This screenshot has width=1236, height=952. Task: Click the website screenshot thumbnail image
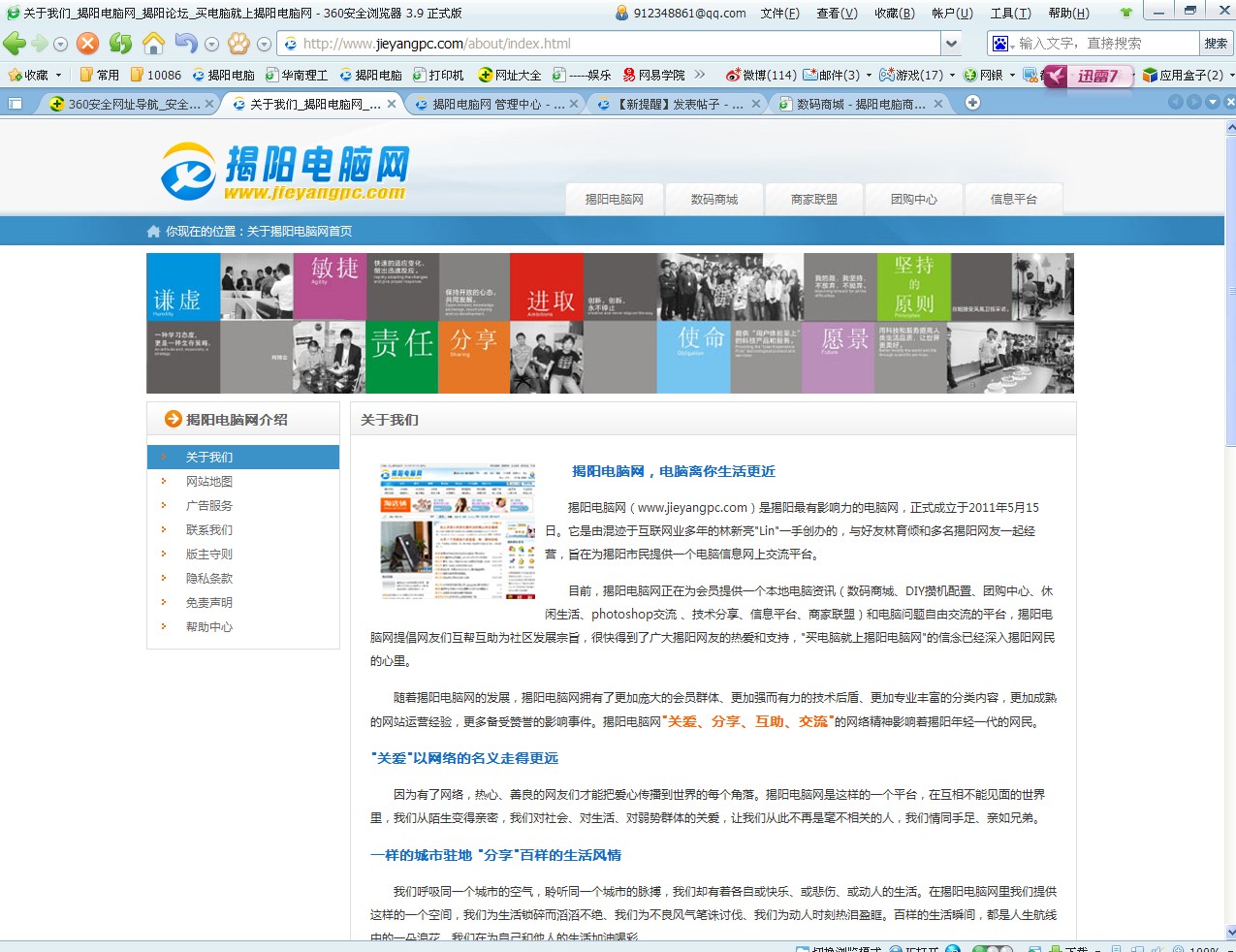pyautogui.click(x=458, y=530)
